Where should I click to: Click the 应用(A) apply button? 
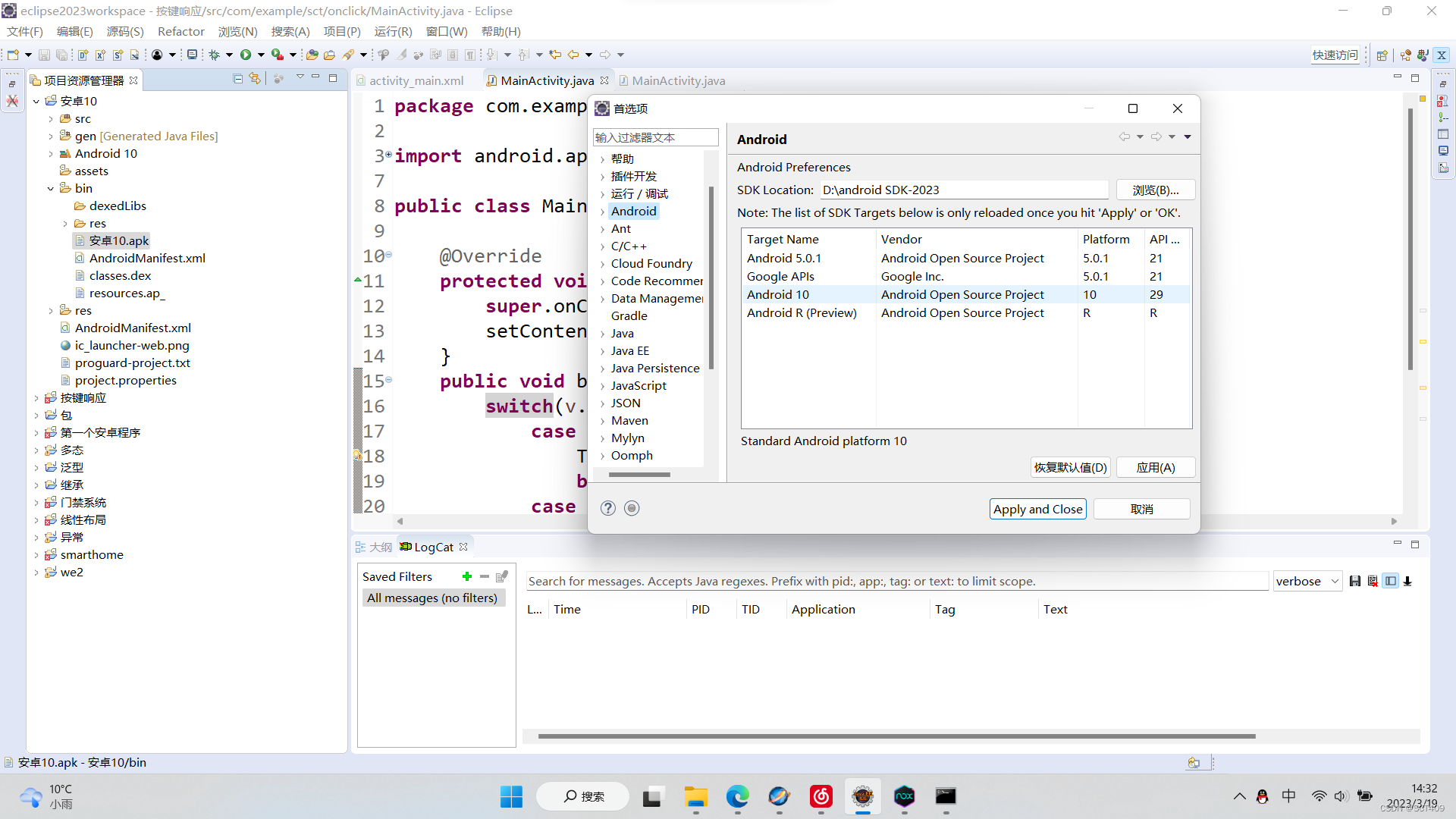tap(1156, 468)
